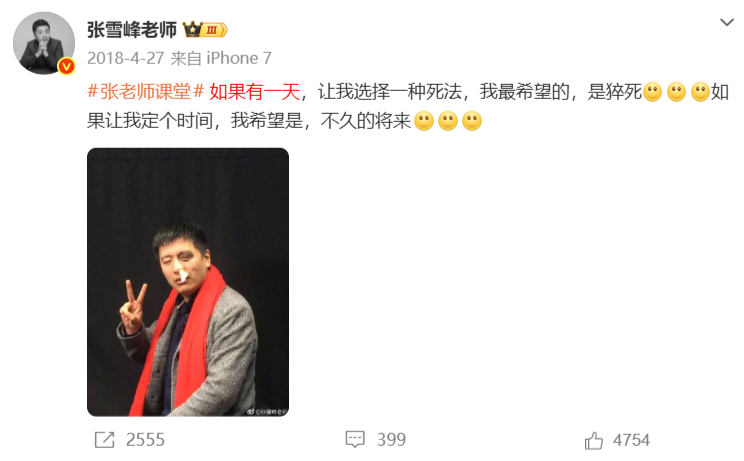Like the post with thumbs-up icon
744x461 pixels.
[x=594, y=440]
